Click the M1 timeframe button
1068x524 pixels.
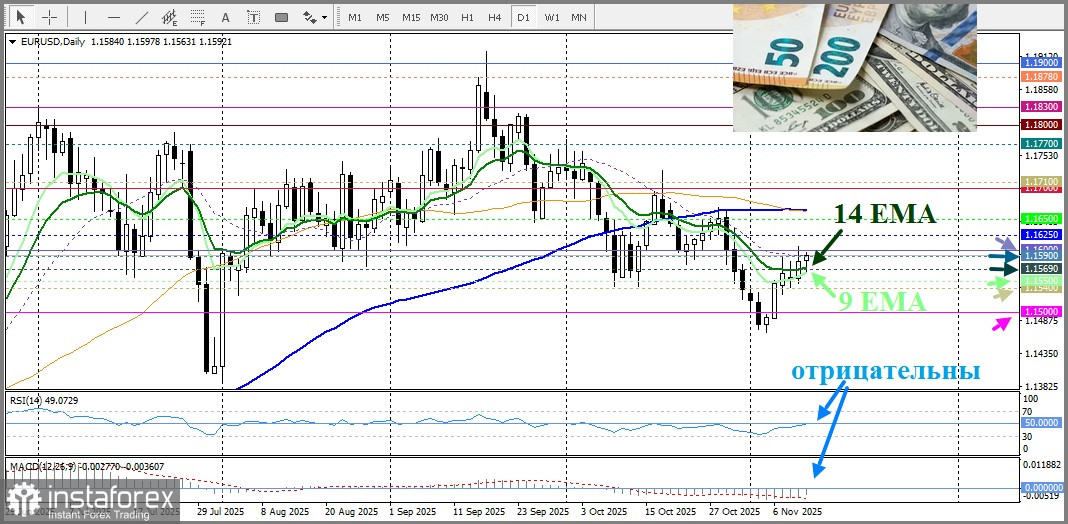[355, 17]
